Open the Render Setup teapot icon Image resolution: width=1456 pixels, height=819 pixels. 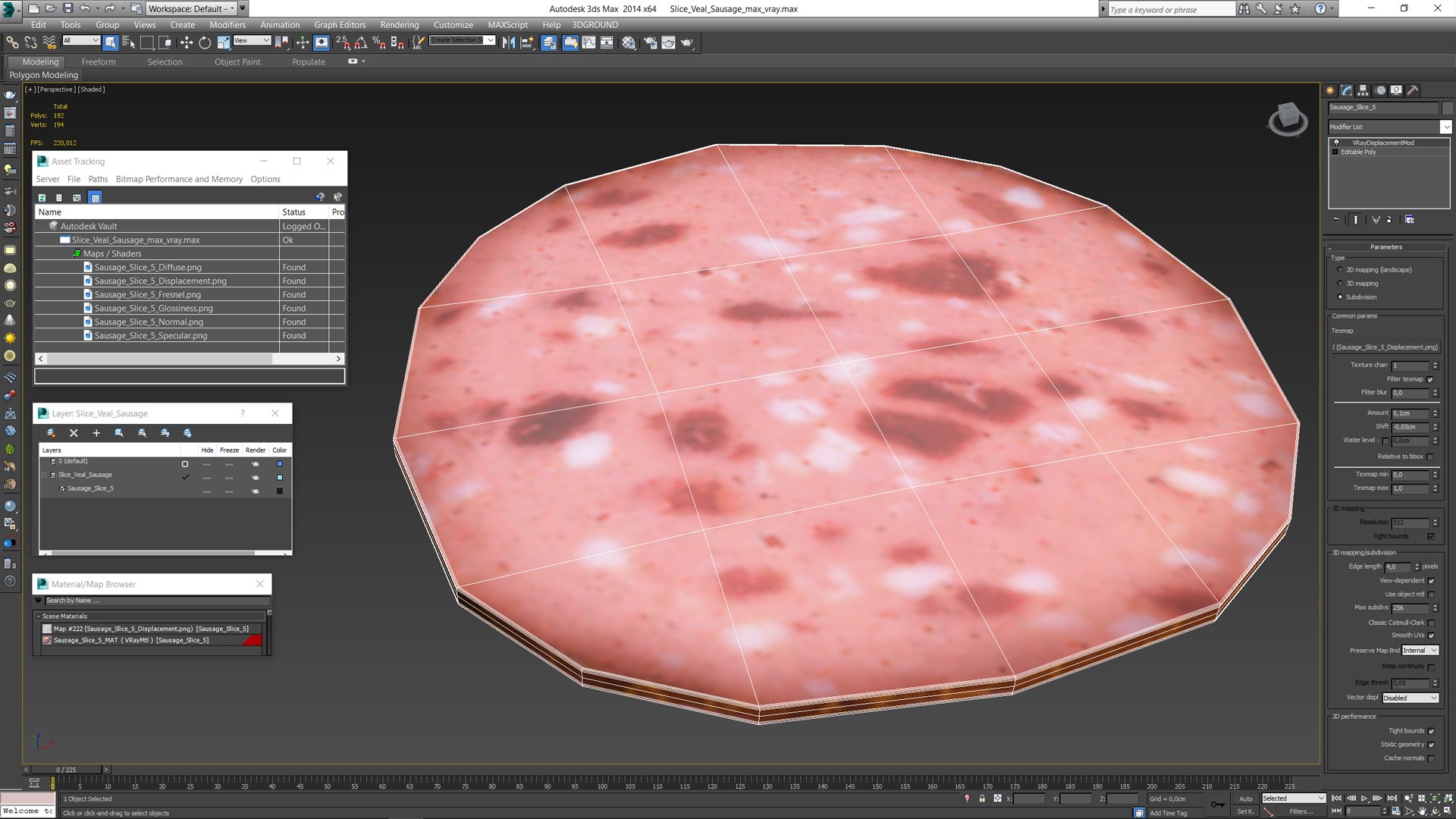(x=651, y=42)
